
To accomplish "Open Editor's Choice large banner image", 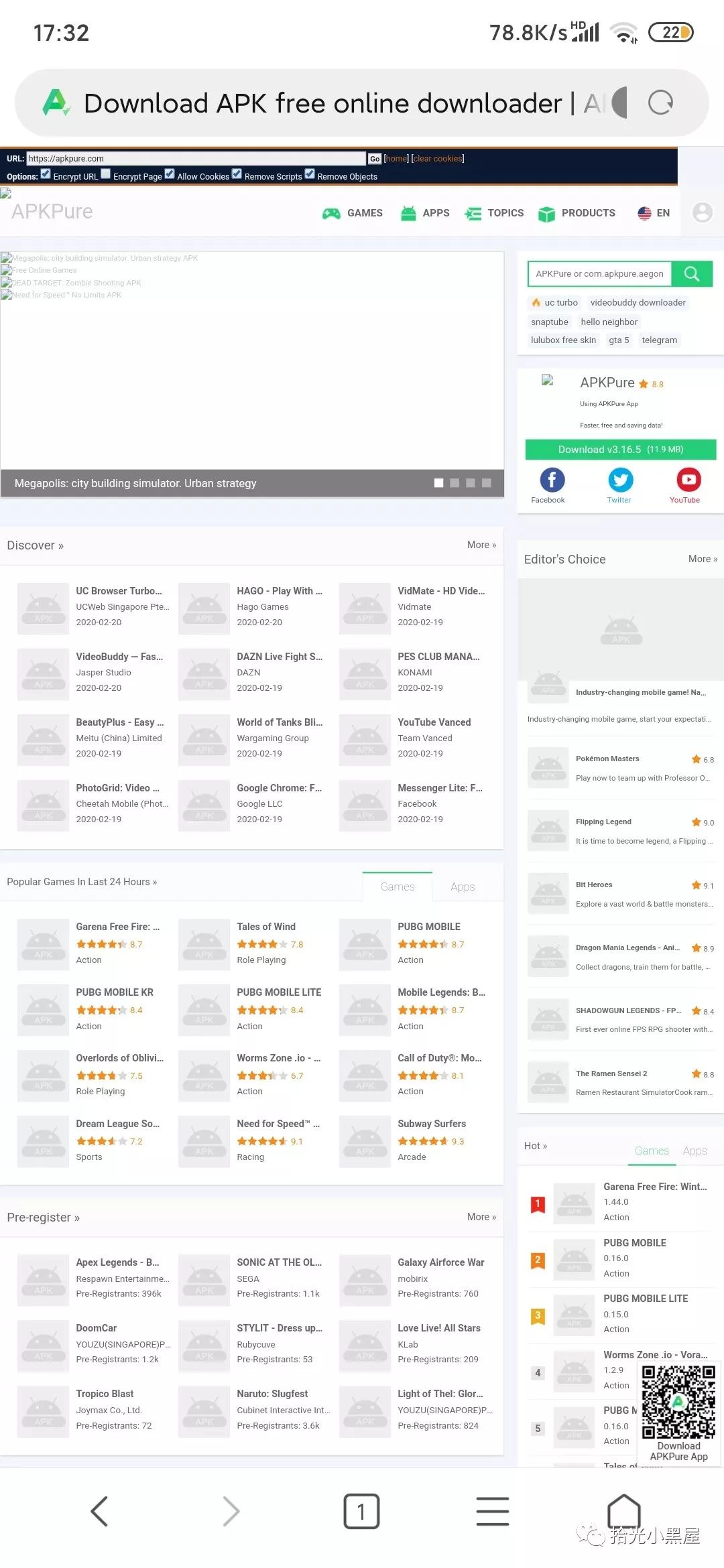I will tap(621, 629).
